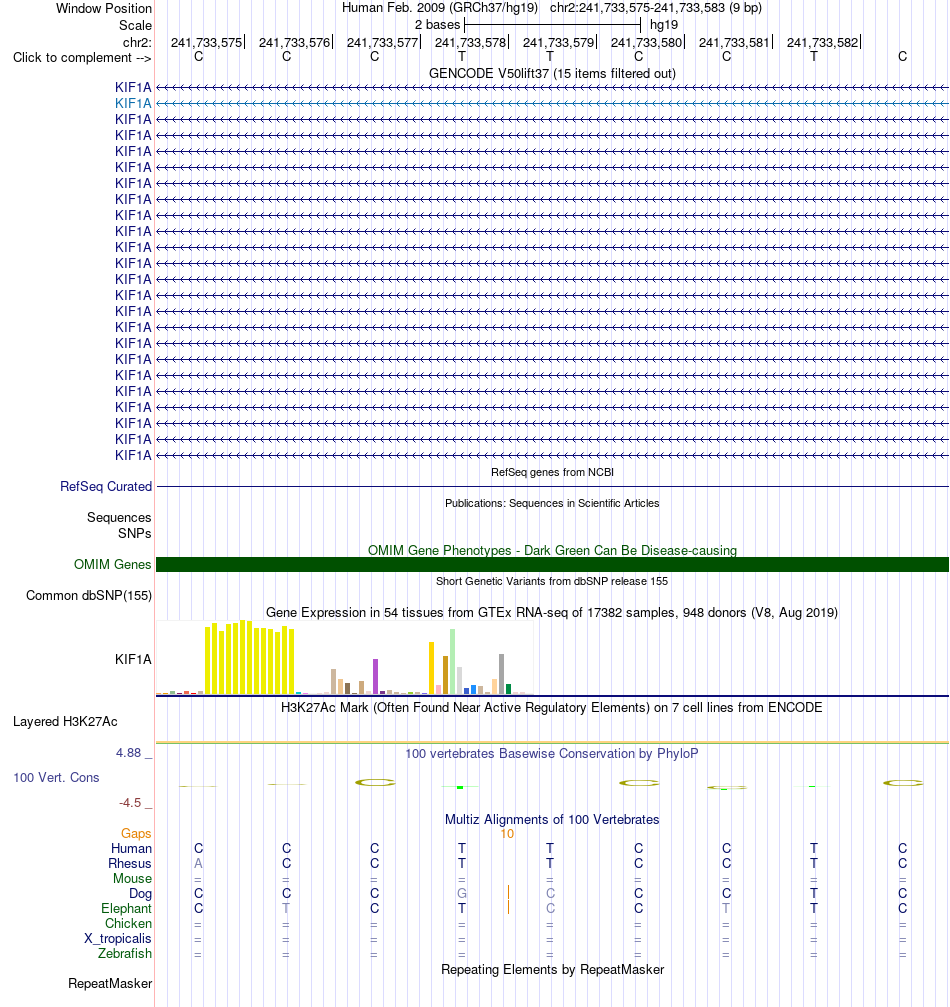Click the light blue KIF1A transcript line
The height and width of the screenshot is (1007, 950).
coord(552,103)
